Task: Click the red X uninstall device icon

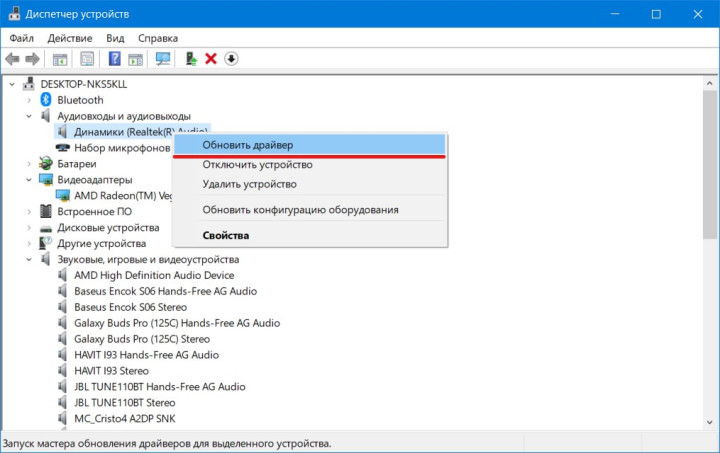Action: click(211, 59)
